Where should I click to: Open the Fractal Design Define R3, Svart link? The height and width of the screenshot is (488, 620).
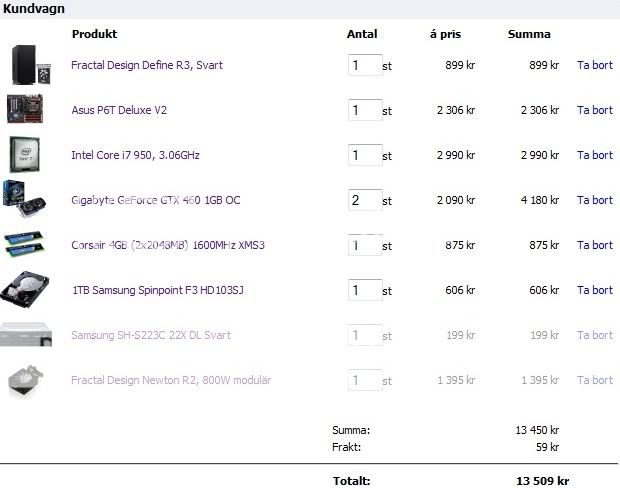(x=147, y=65)
